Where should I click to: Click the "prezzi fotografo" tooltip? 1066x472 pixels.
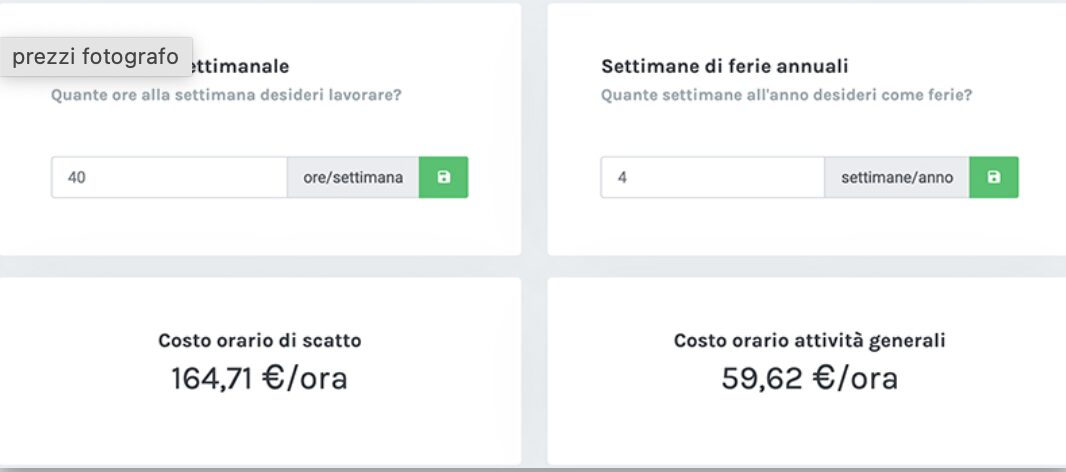[96, 57]
